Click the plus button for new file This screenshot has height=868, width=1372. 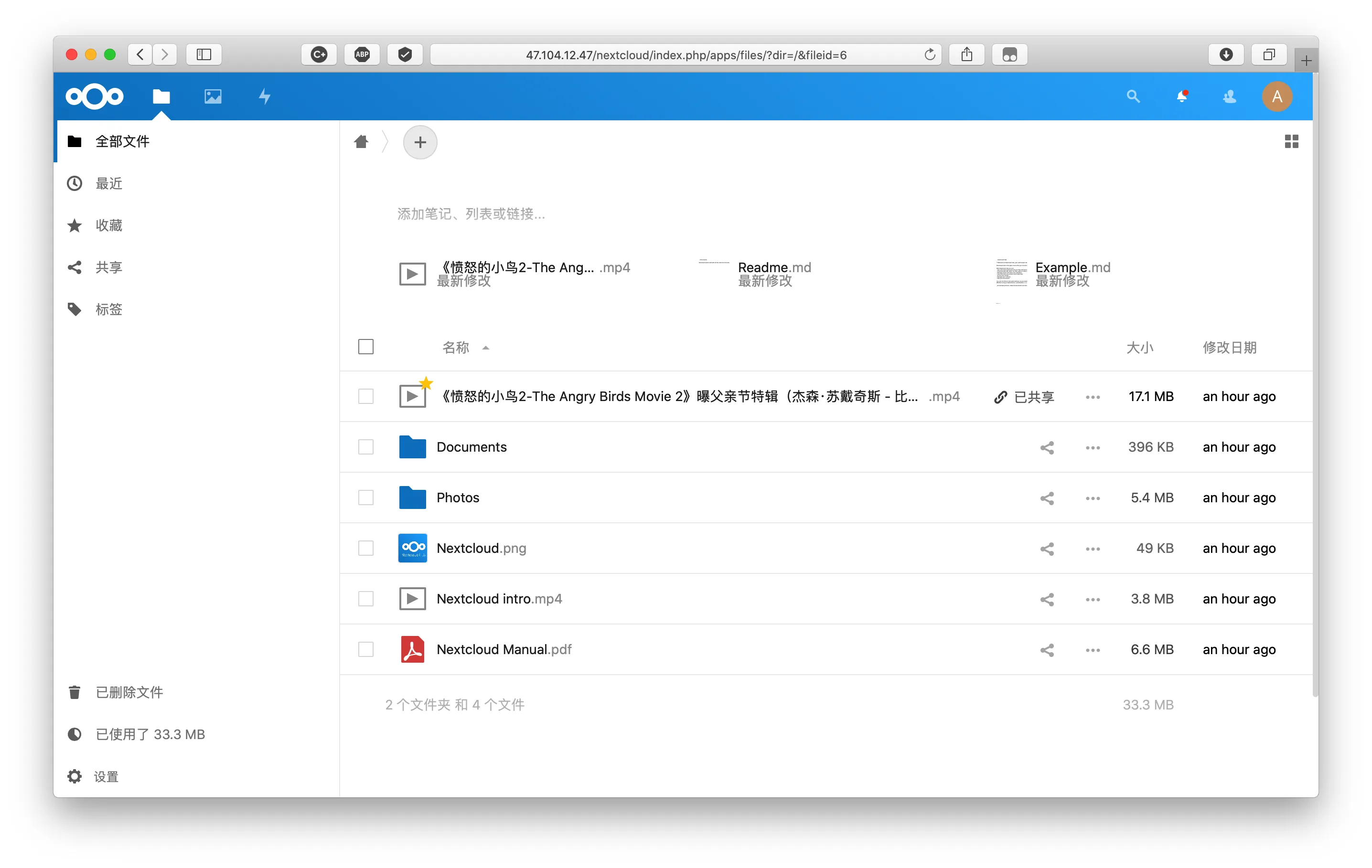tap(420, 142)
